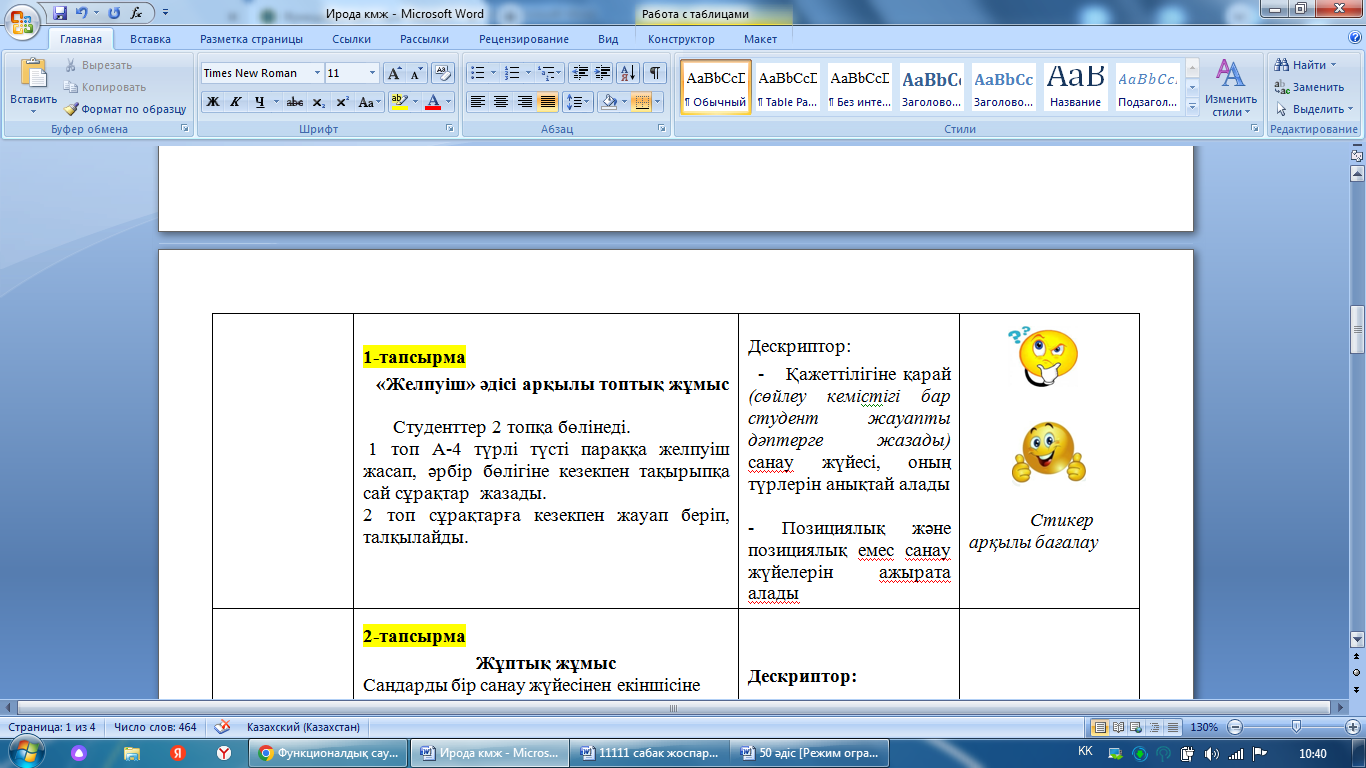Toggle the show paragraph marks icon

coord(655,73)
